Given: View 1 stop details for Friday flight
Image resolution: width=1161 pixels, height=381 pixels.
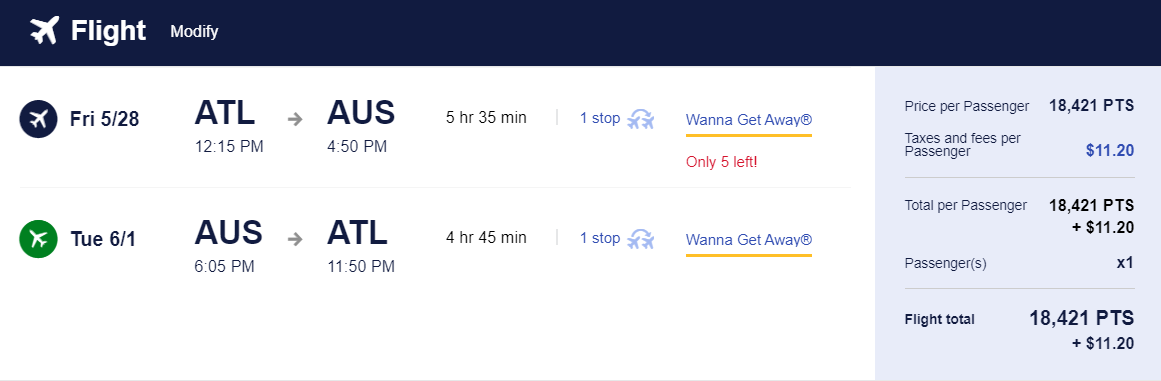Looking at the screenshot, I should [x=600, y=118].
